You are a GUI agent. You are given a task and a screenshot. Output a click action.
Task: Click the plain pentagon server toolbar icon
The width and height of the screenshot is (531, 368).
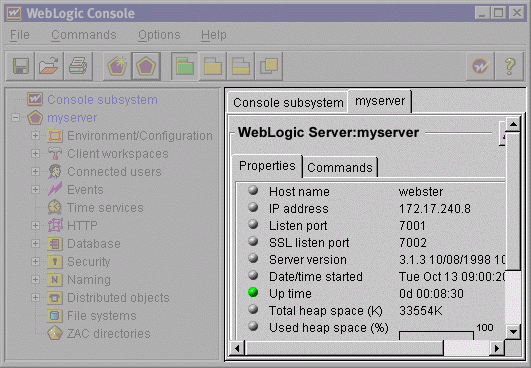pyautogui.click(x=146, y=66)
